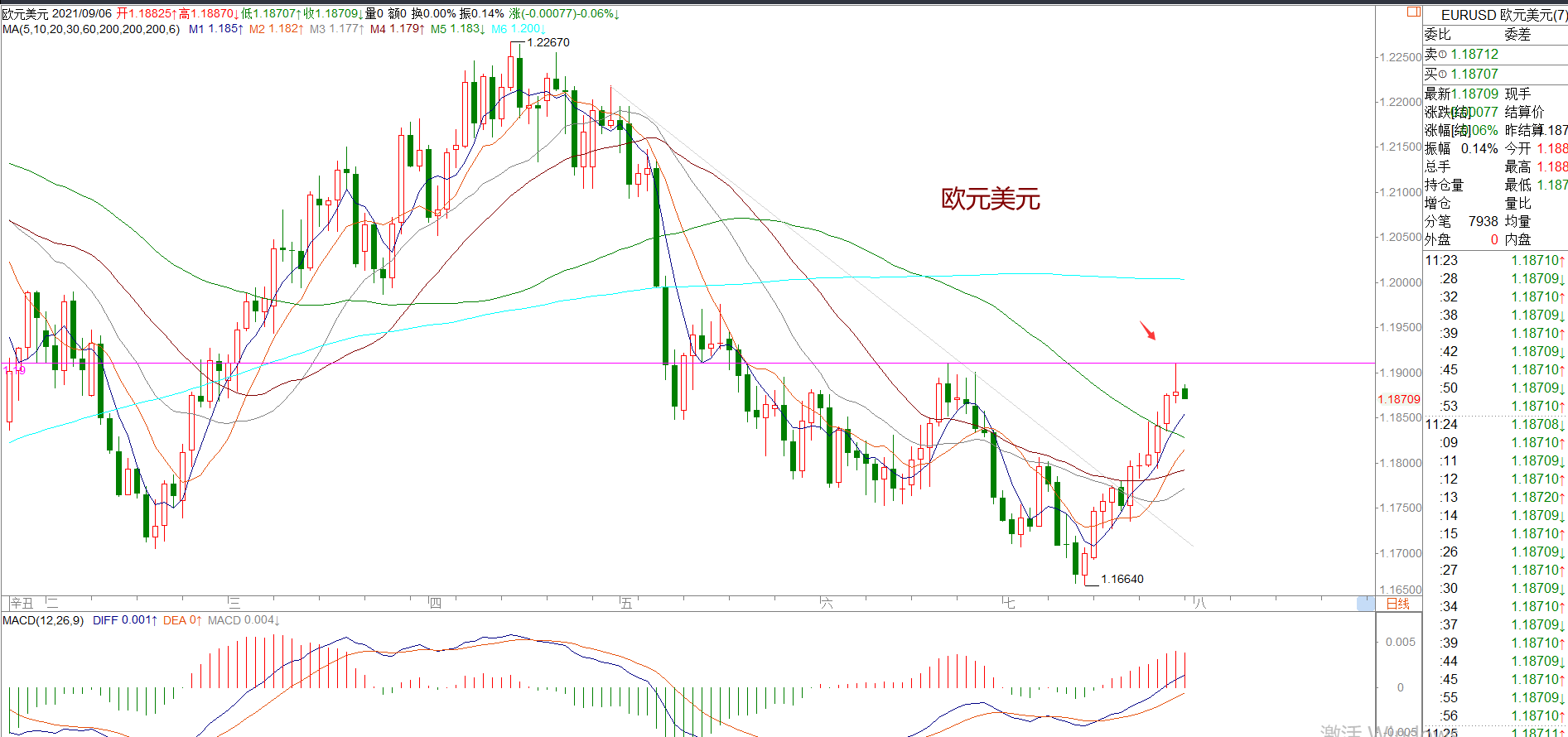
Task: Click the MACD 0.004 value label
Action: coord(244,620)
